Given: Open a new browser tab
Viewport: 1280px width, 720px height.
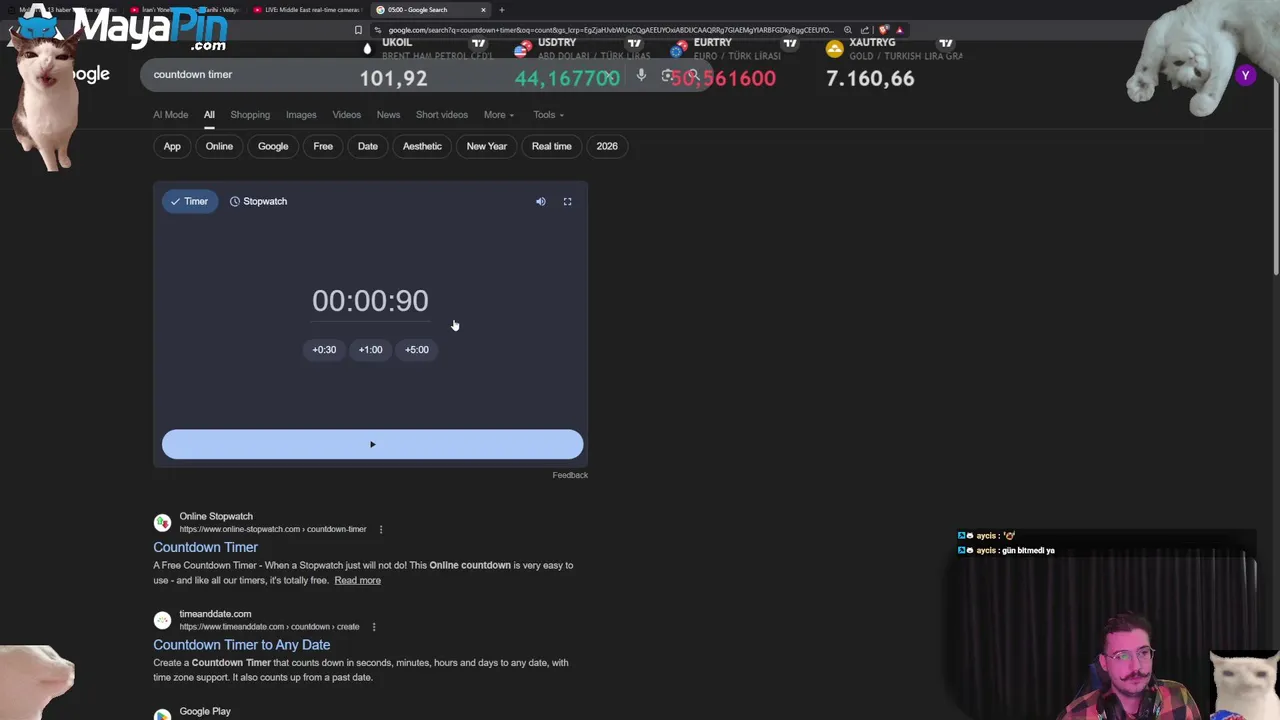Looking at the screenshot, I should click(x=502, y=10).
